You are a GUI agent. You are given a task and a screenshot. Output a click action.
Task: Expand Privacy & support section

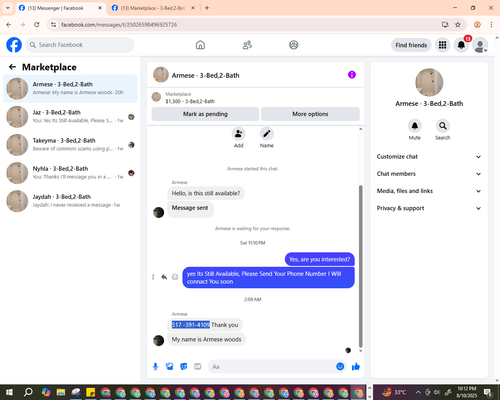click(429, 208)
